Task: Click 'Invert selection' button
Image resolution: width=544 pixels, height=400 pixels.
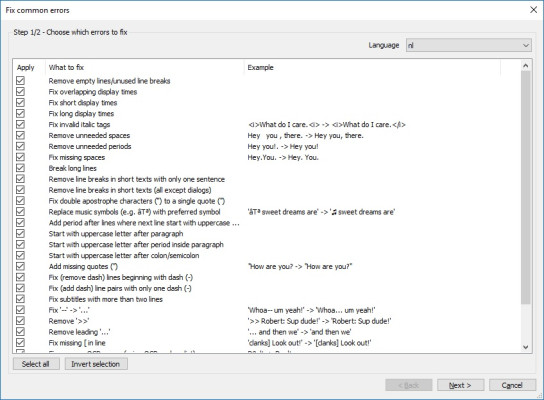Action: click(96, 364)
